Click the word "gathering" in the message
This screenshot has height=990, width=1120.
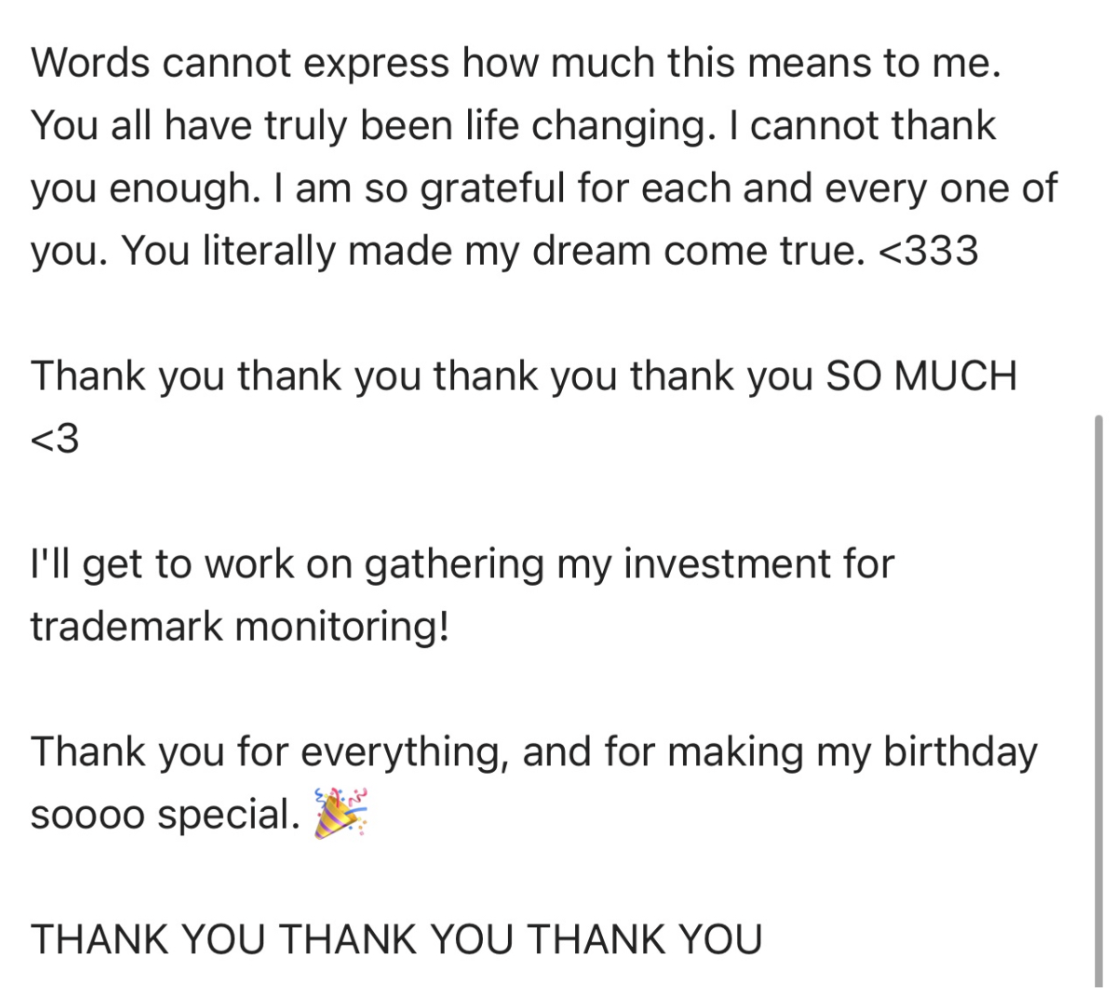454,564
